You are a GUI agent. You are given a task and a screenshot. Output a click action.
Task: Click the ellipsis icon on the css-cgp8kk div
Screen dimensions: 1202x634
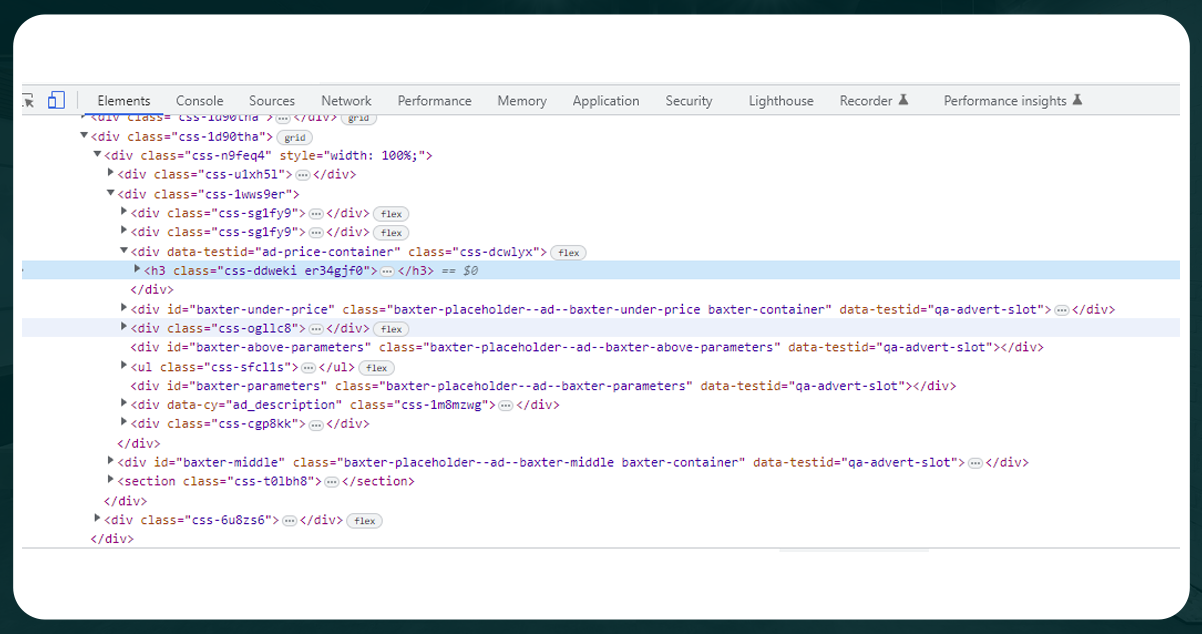coord(315,424)
